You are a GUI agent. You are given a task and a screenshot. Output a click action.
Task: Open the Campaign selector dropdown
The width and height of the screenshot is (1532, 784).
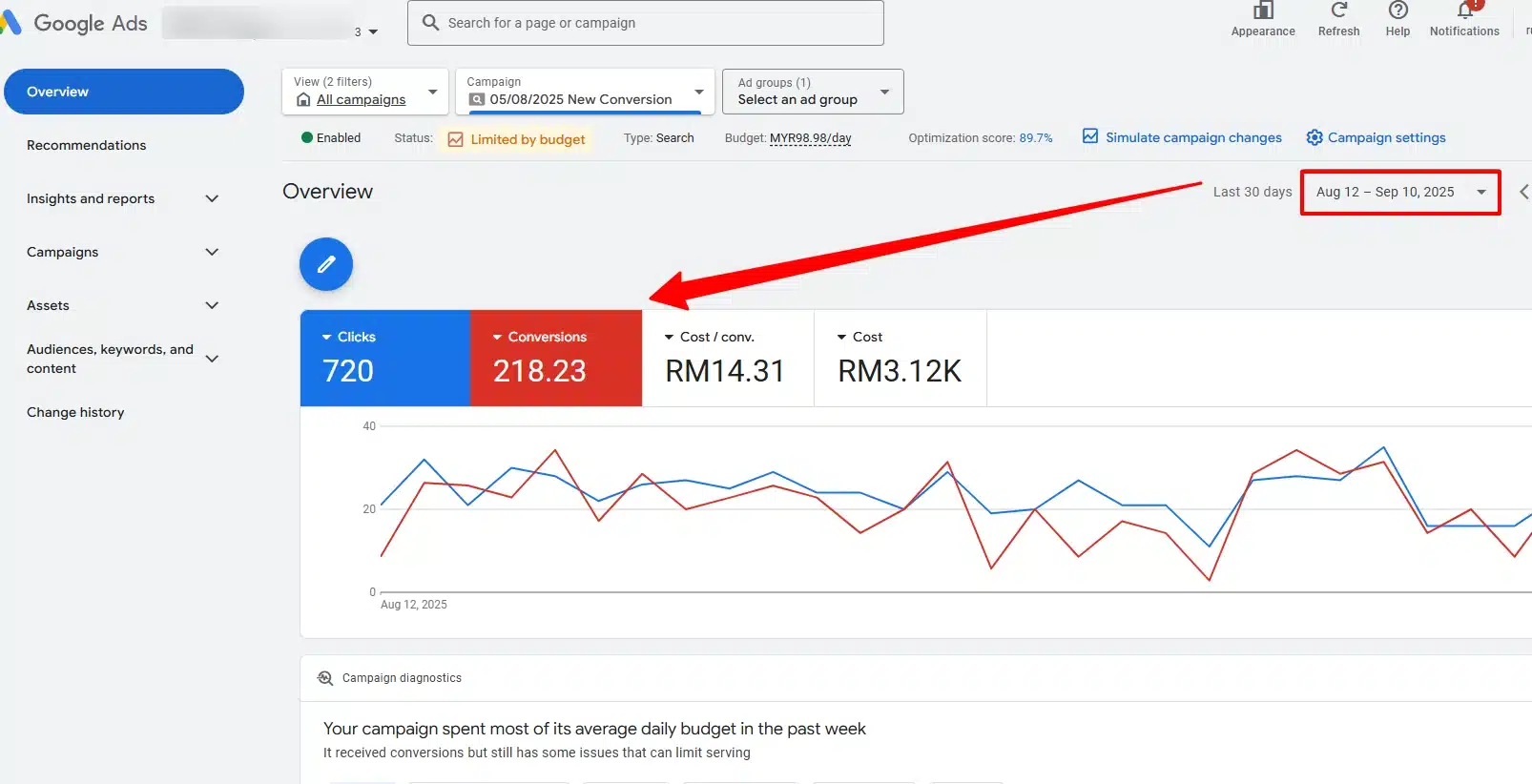pos(585,92)
